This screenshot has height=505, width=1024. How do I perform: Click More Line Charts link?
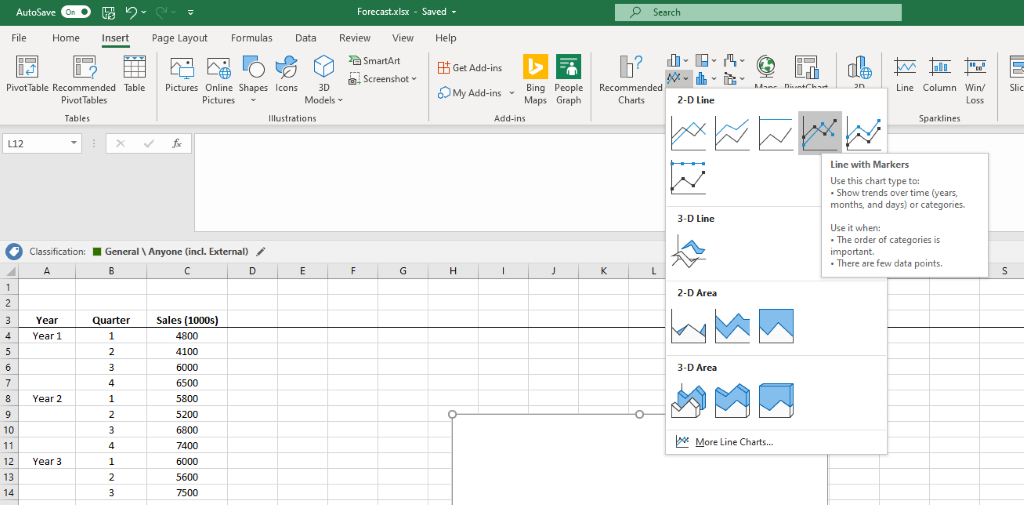tap(733, 442)
